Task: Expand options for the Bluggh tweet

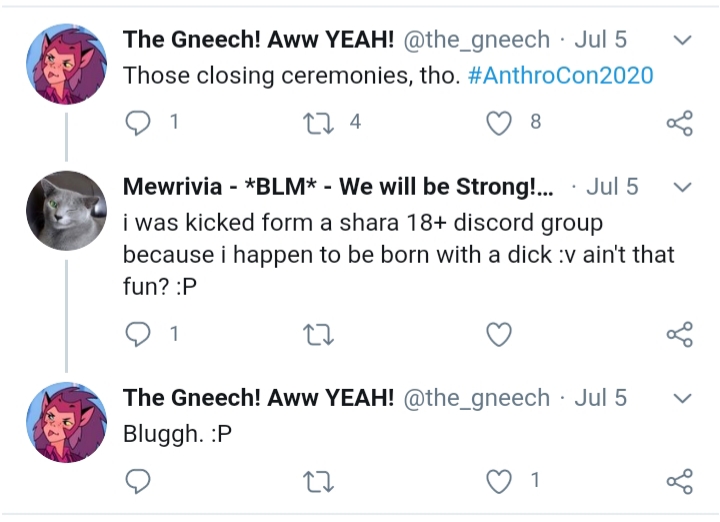Action: pyautogui.click(x=682, y=398)
